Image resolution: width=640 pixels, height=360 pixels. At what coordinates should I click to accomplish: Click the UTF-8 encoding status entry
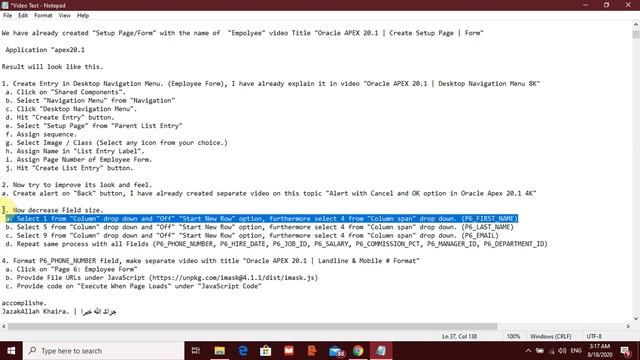(594, 336)
